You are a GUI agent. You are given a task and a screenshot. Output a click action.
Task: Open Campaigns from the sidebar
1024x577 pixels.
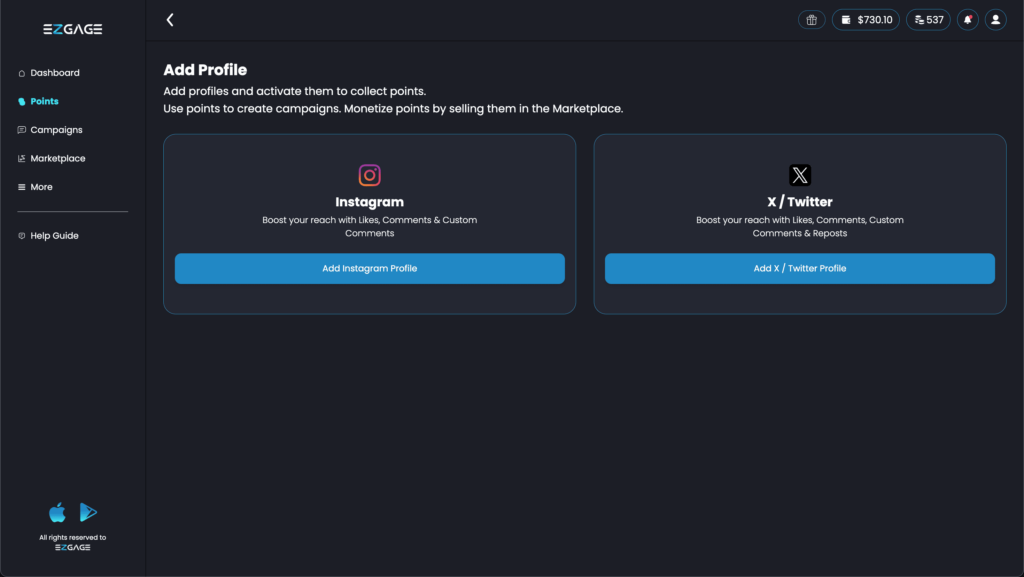pos(56,130)
